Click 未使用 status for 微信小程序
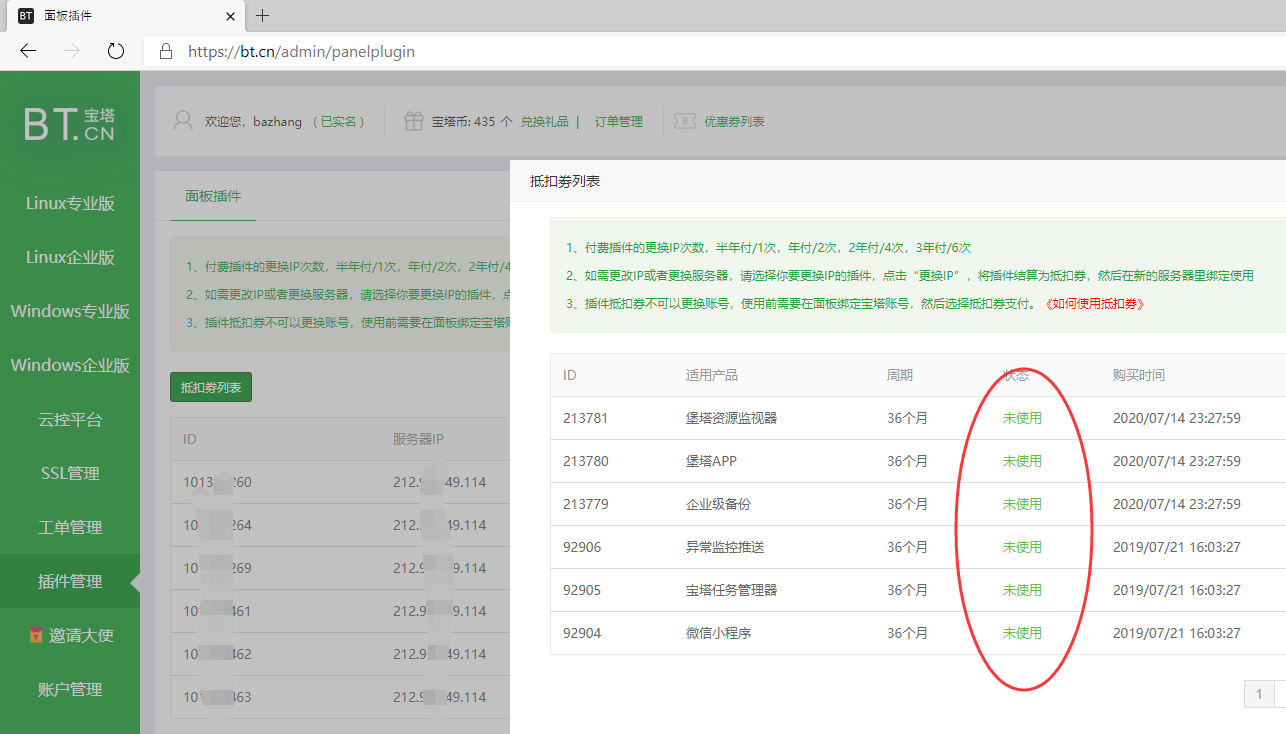1286x734 pixels. coord(1022,633)
